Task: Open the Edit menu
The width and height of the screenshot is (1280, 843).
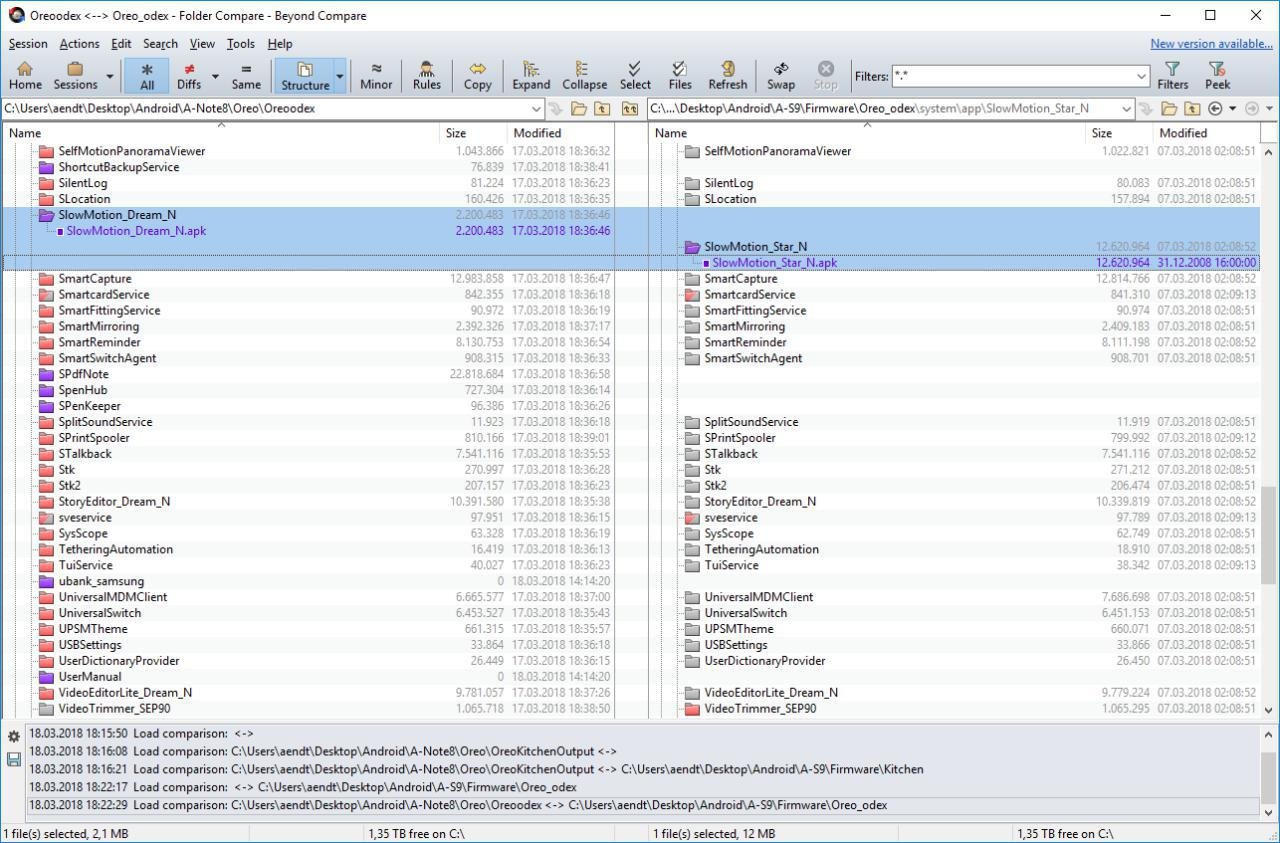Action: click(x=121, y=44)
